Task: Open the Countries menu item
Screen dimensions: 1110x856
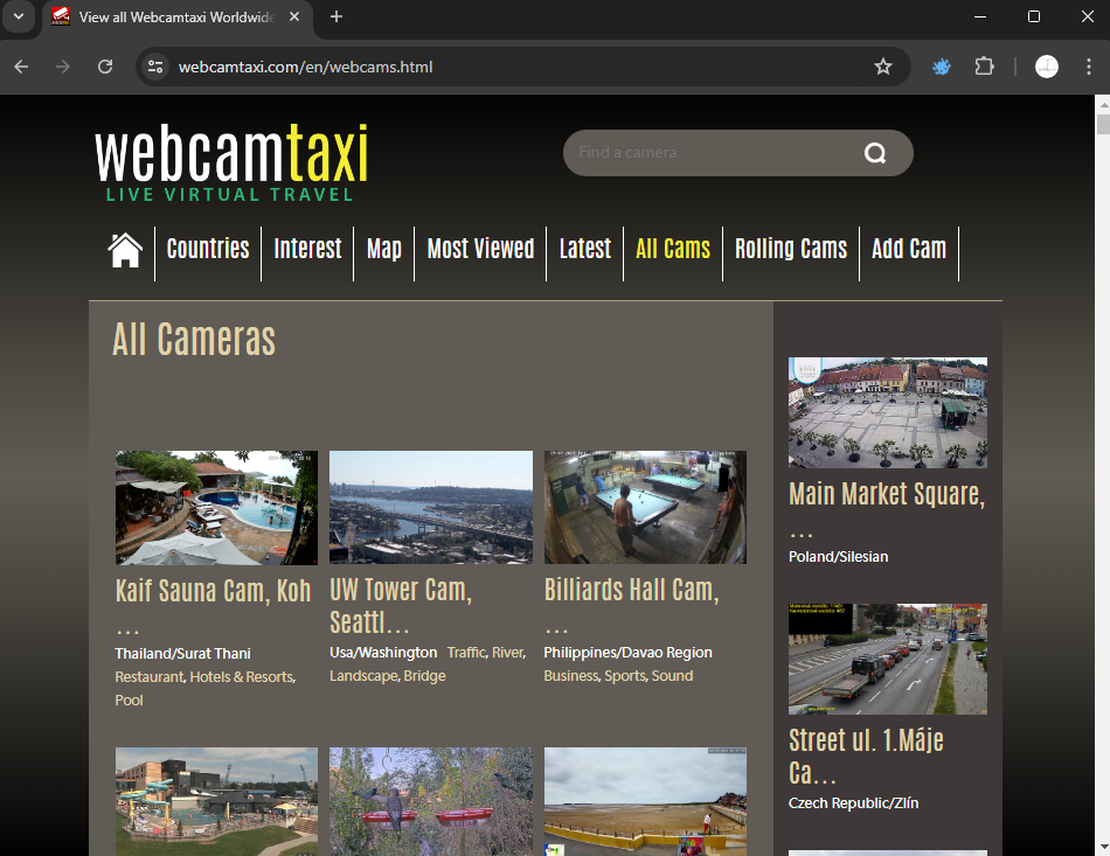Action: point(207,249)
